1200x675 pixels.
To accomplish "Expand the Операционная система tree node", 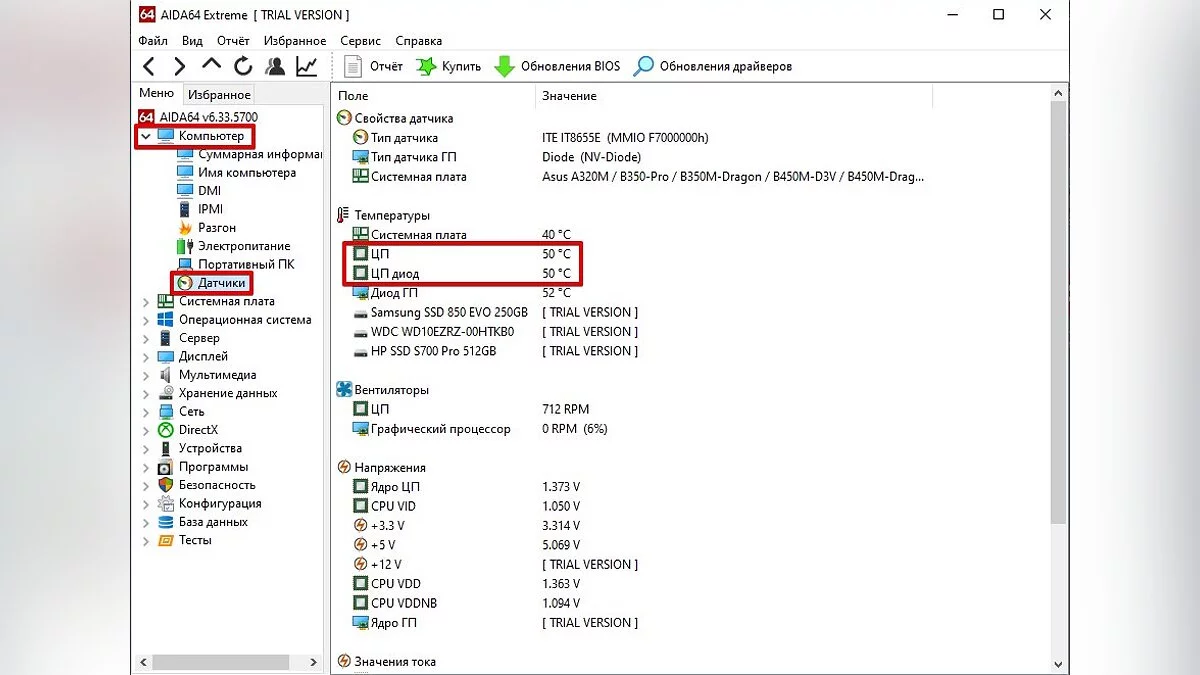I will point(146,320).
